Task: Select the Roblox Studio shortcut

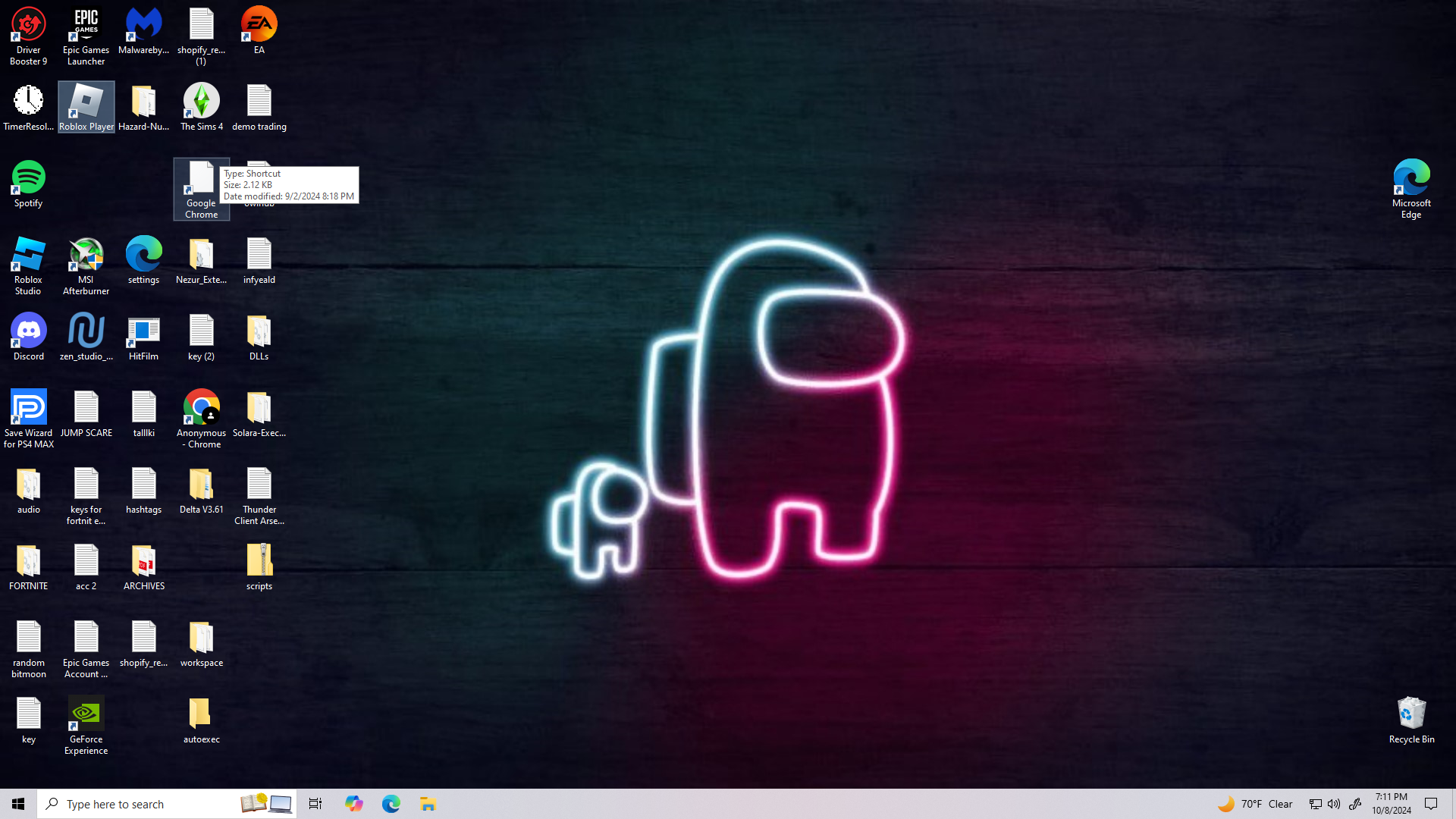Action: pyautogui.click(x=28, y=256)
